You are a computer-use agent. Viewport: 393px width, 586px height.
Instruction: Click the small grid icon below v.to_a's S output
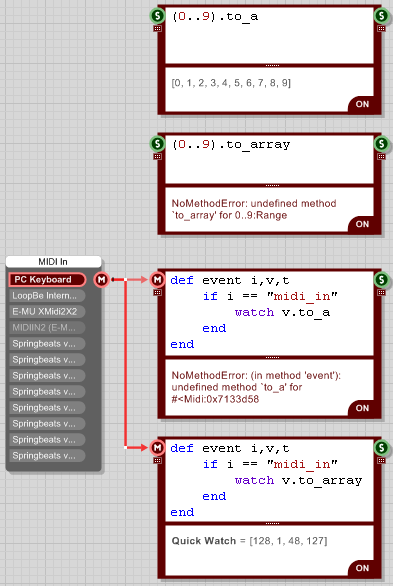coord(381,292)
